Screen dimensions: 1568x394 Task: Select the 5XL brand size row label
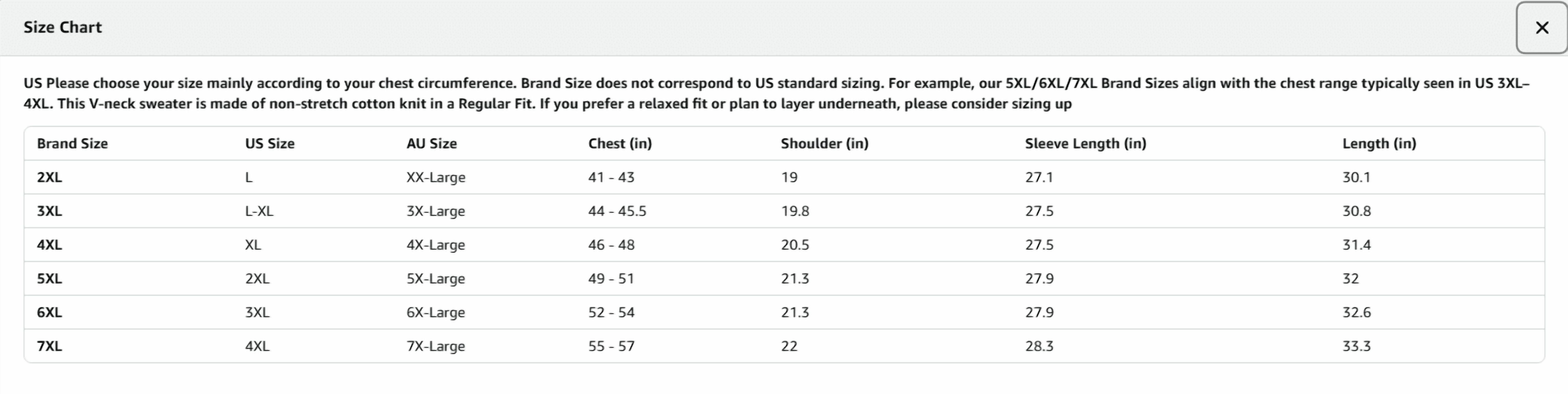49,278
